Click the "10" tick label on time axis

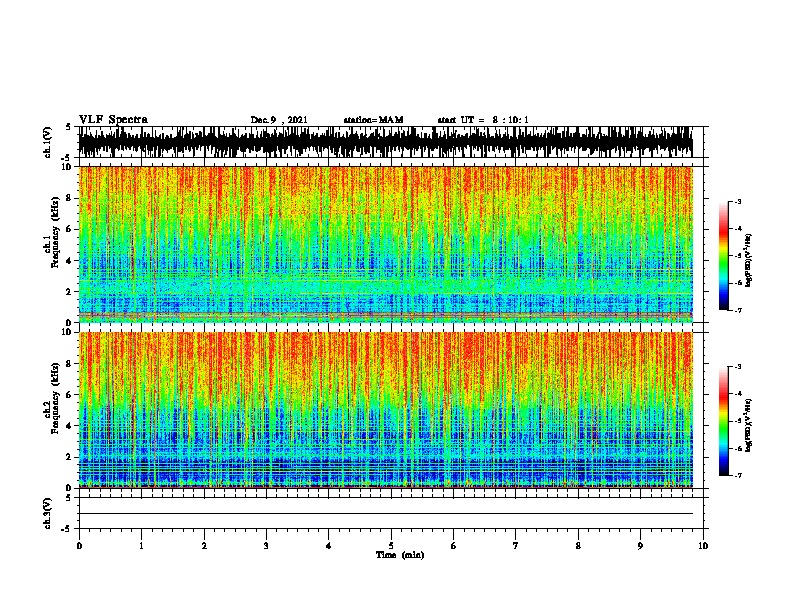tap(703, 546)
